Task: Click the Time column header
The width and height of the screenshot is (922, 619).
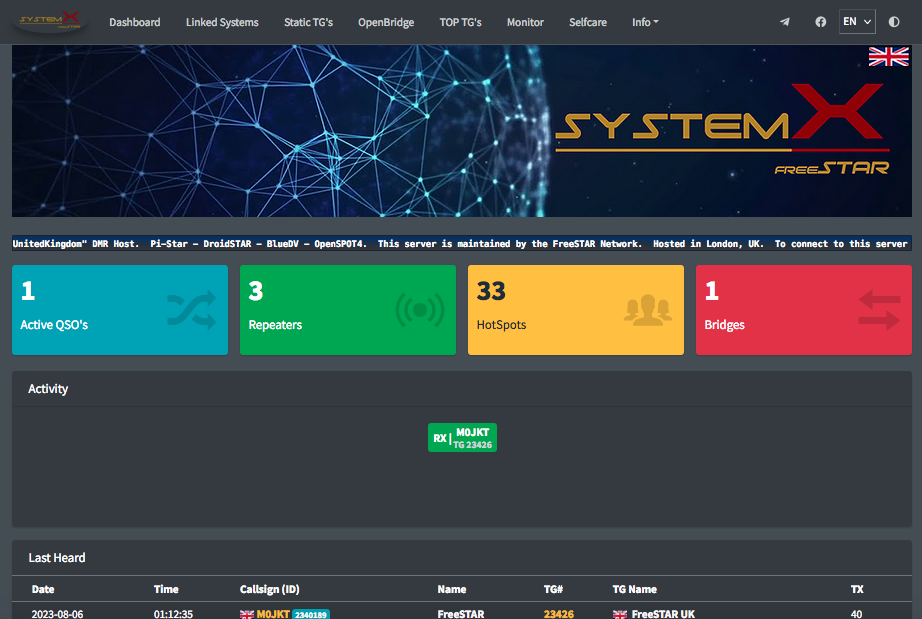Action: pos(166,589)
